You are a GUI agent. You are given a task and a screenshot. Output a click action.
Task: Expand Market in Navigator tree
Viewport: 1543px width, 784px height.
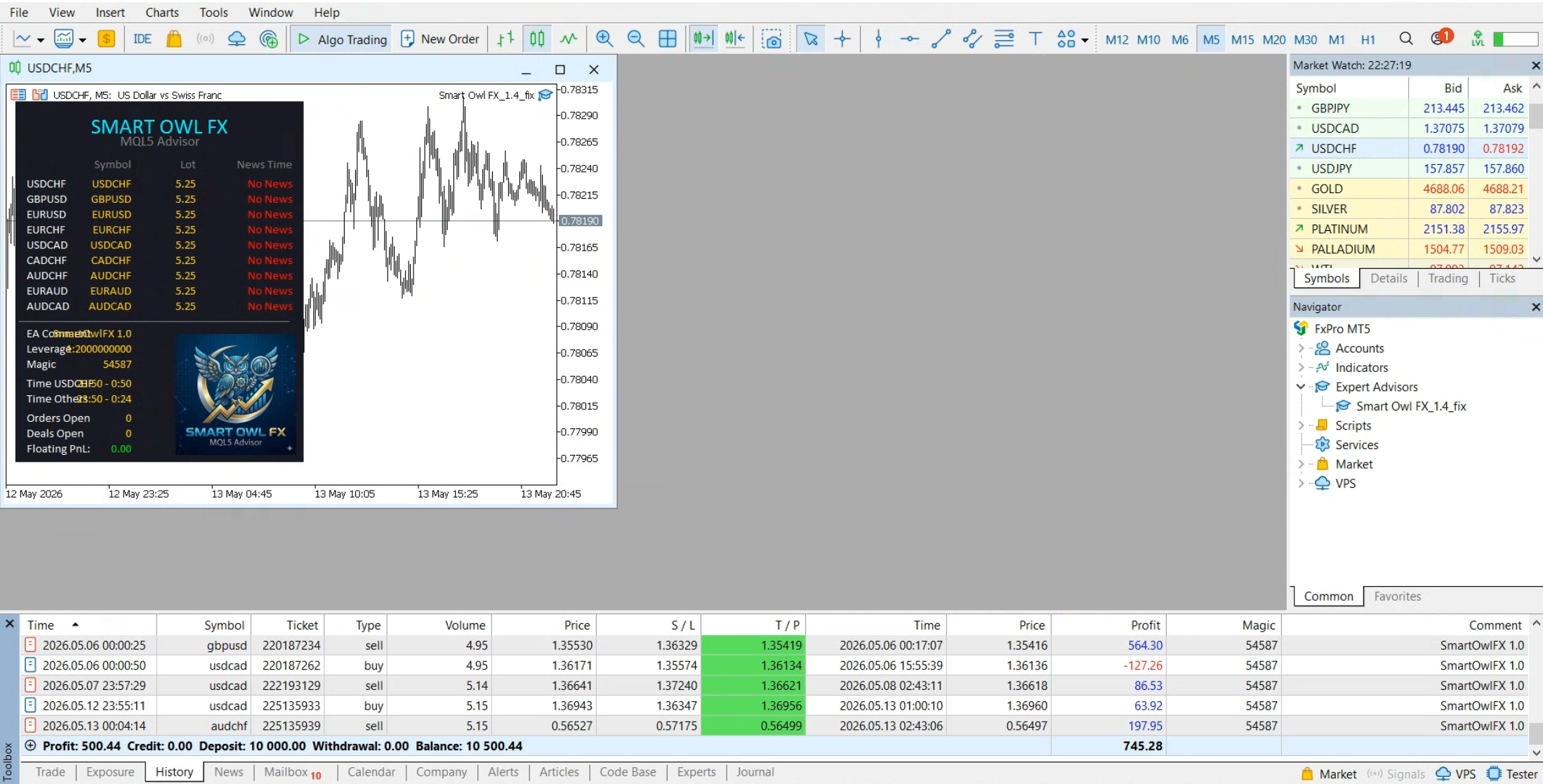(x=1301, y=464)
